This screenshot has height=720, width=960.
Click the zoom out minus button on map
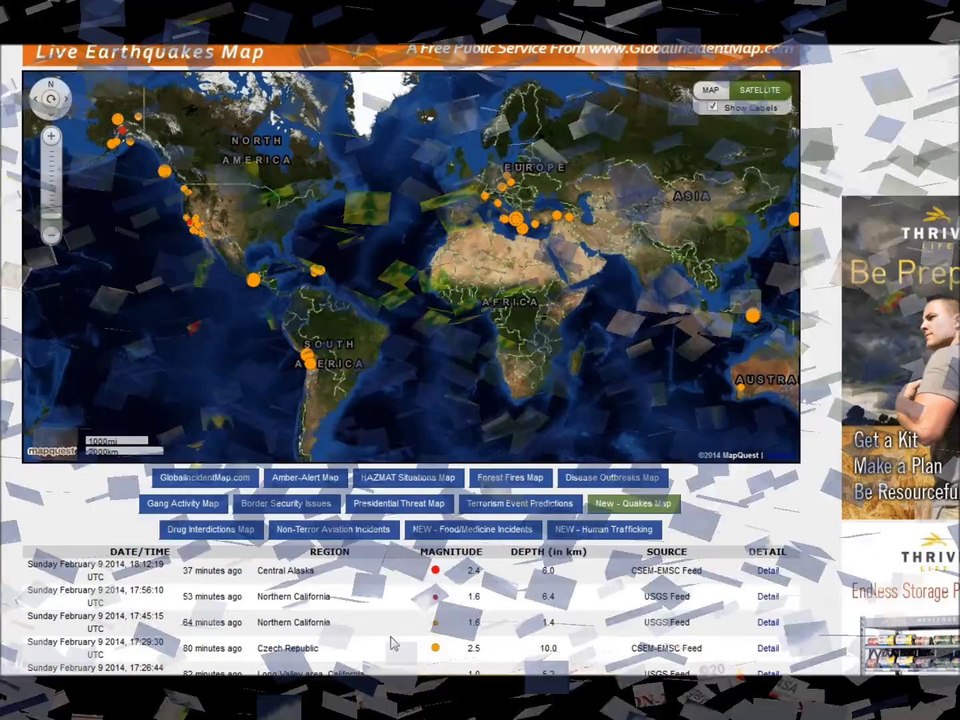51,234
